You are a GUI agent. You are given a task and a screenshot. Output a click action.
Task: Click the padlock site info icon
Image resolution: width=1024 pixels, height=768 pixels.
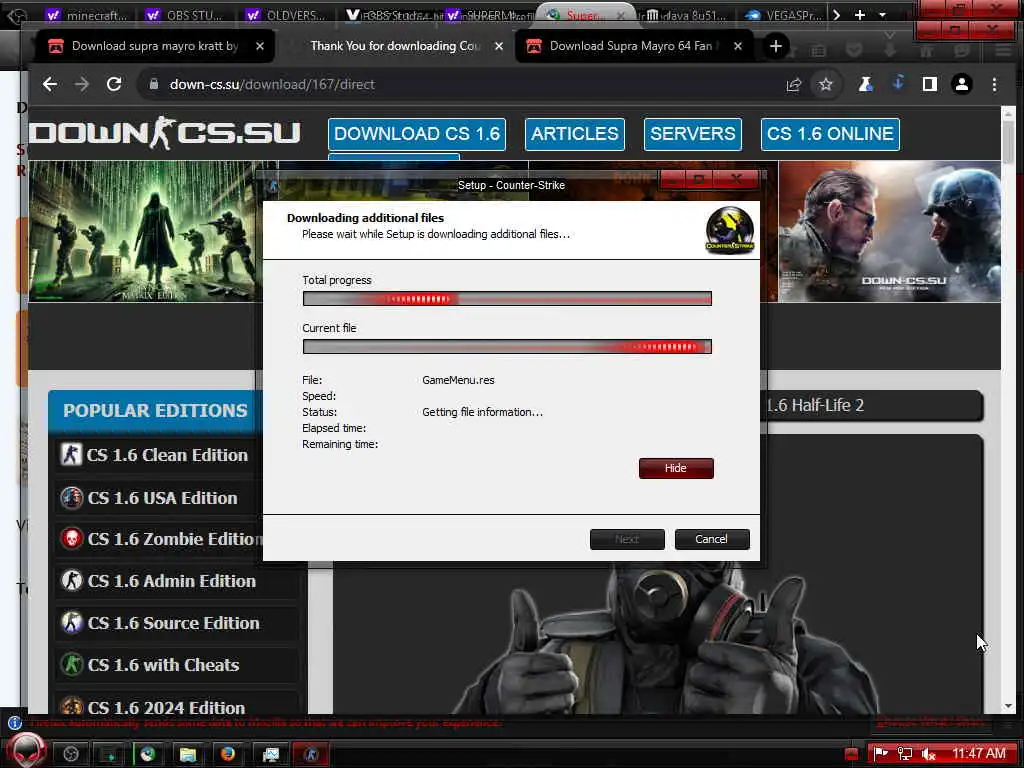pyautogui.click(x=154, y=84)
